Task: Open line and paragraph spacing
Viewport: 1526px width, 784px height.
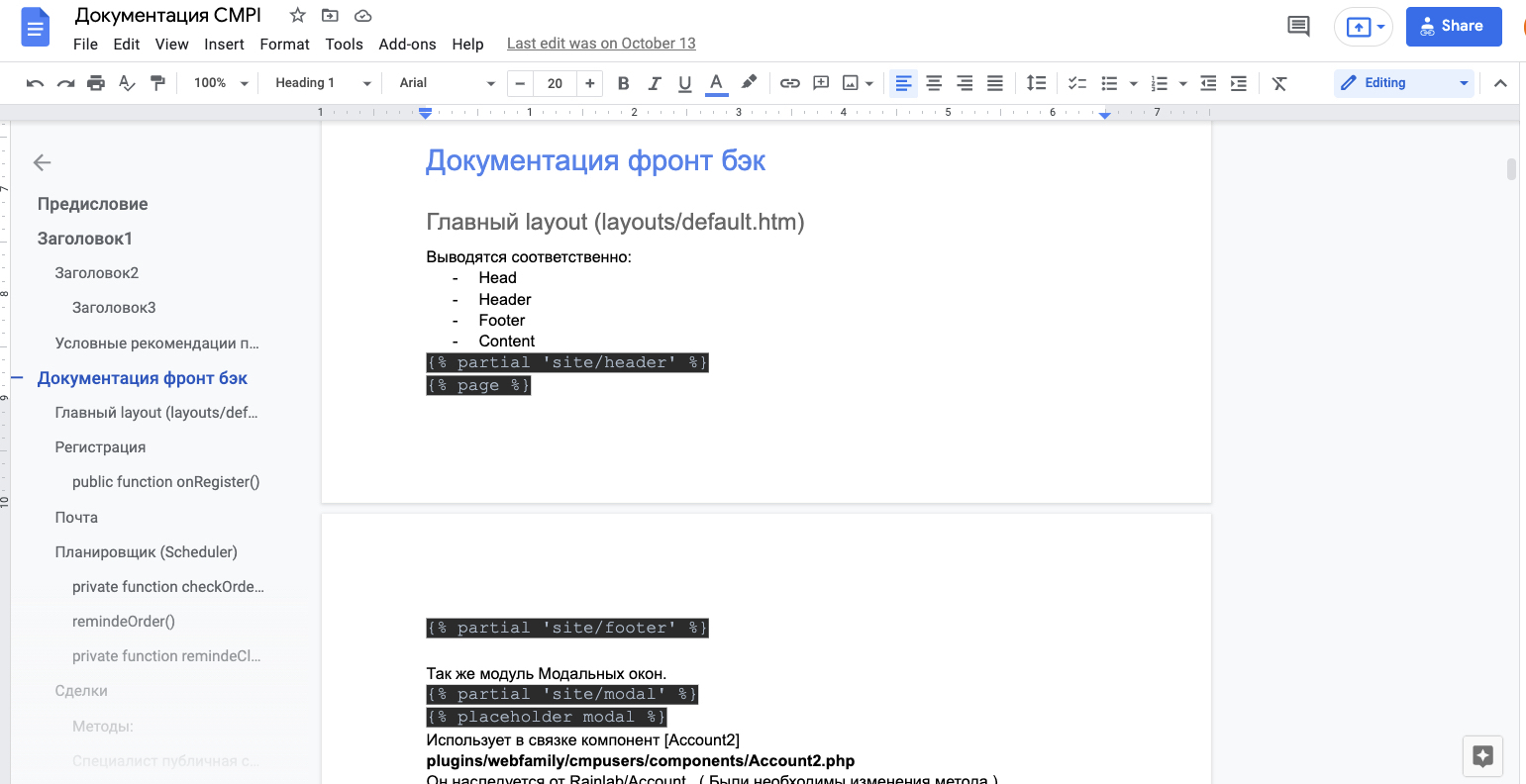Action: (1036, 83)
